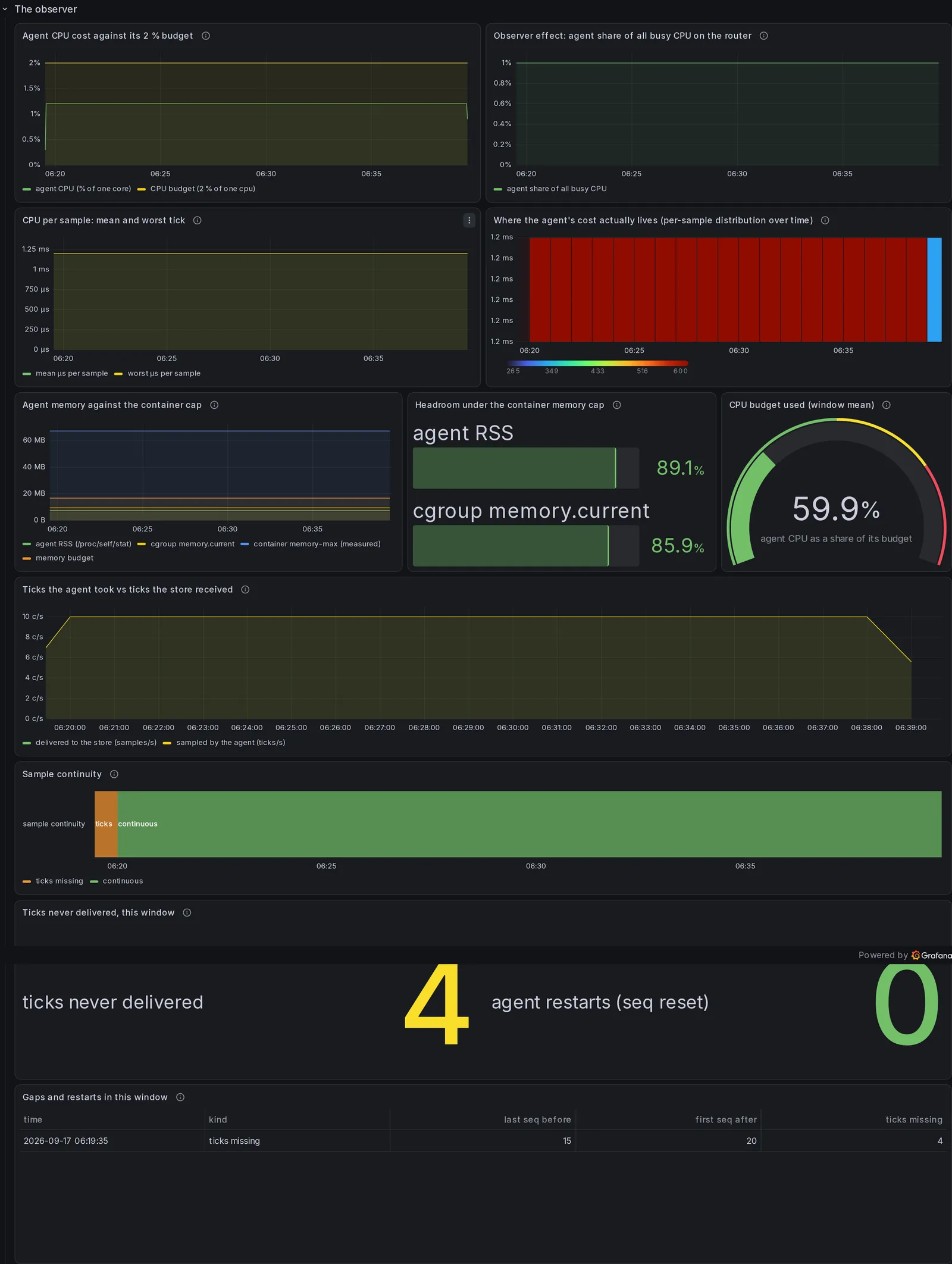Select the "ticks missing" kind table cell
Screen dimensions: 952x1264
coord(297,1141)
